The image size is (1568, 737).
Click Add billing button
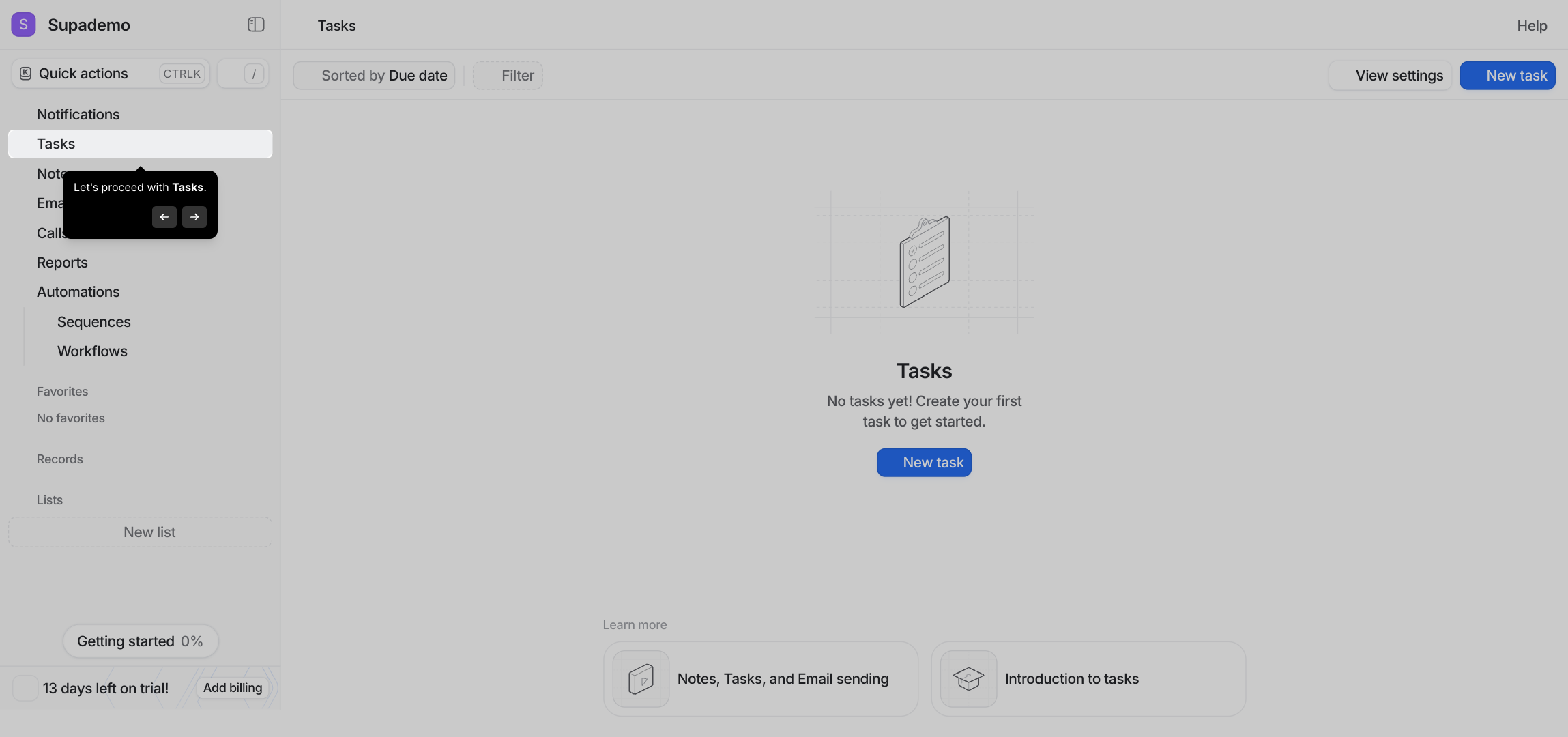pyautogui.click(x=232, y=688)
